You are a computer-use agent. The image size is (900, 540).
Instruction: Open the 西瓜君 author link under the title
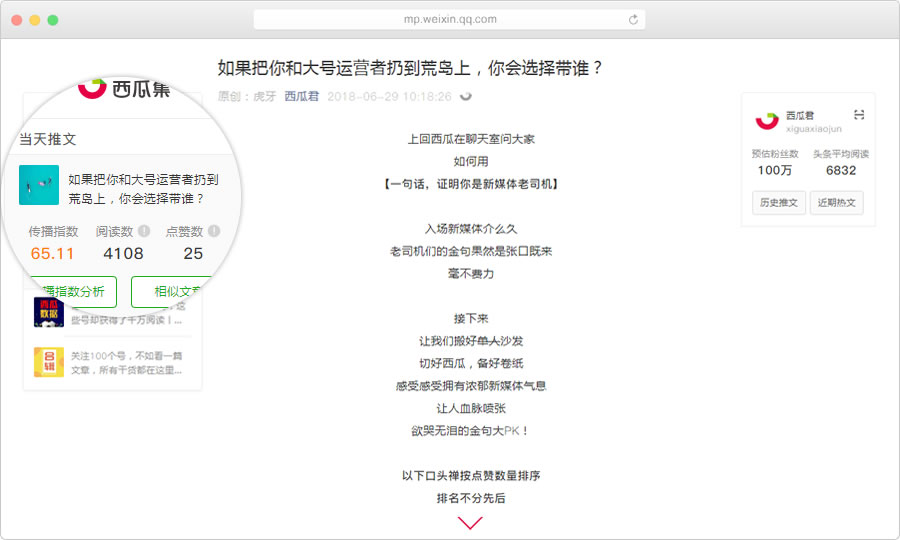coord(301,96)
